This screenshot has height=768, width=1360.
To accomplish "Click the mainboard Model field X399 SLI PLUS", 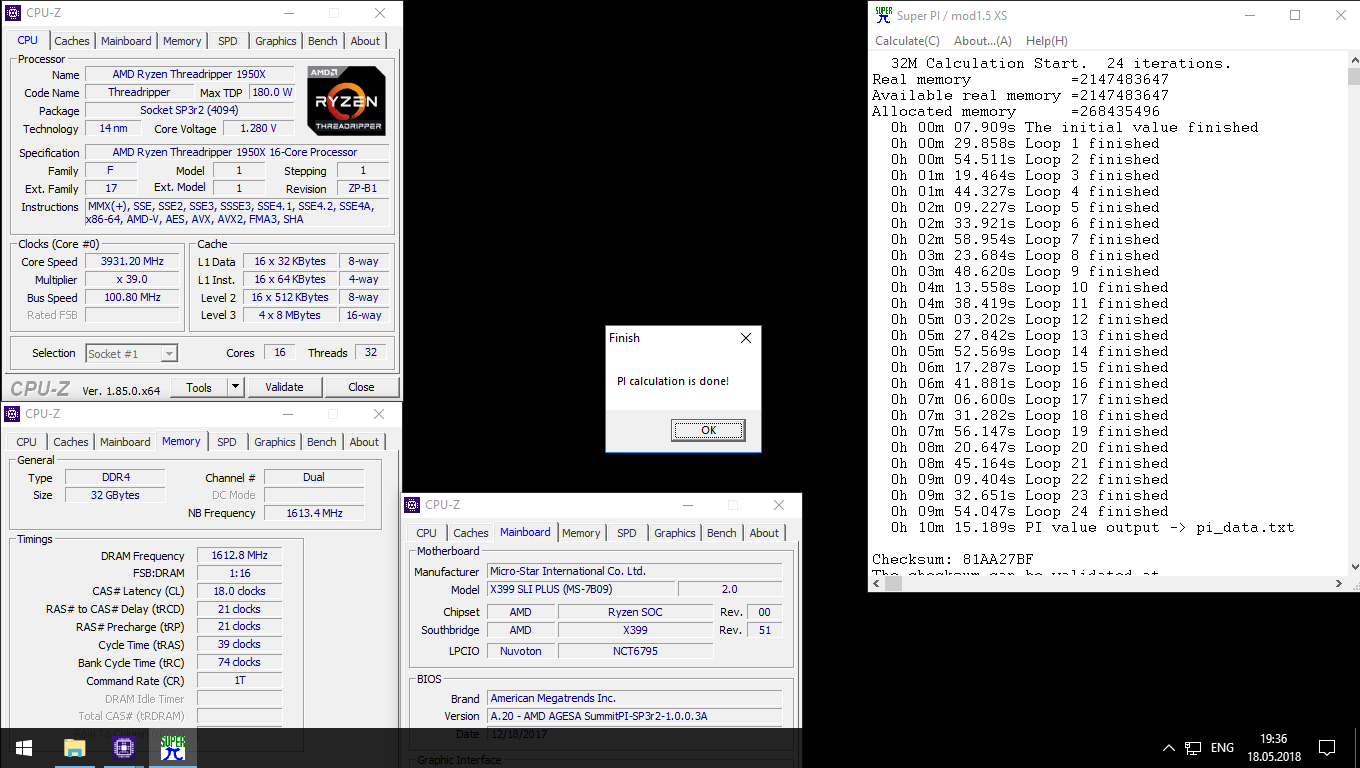I will [581, 589].
